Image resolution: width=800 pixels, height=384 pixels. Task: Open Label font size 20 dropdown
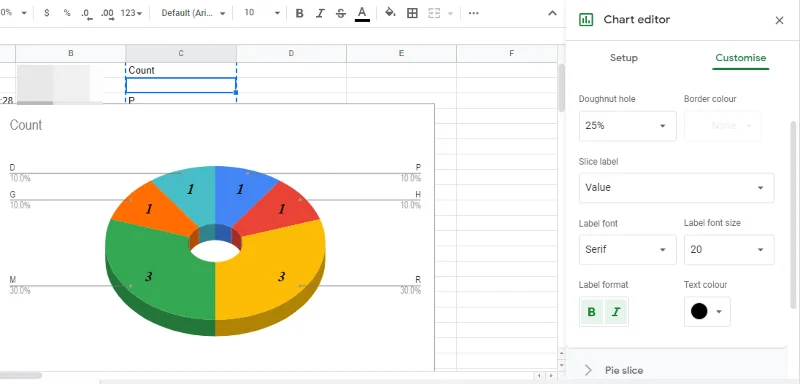(729, 249)
